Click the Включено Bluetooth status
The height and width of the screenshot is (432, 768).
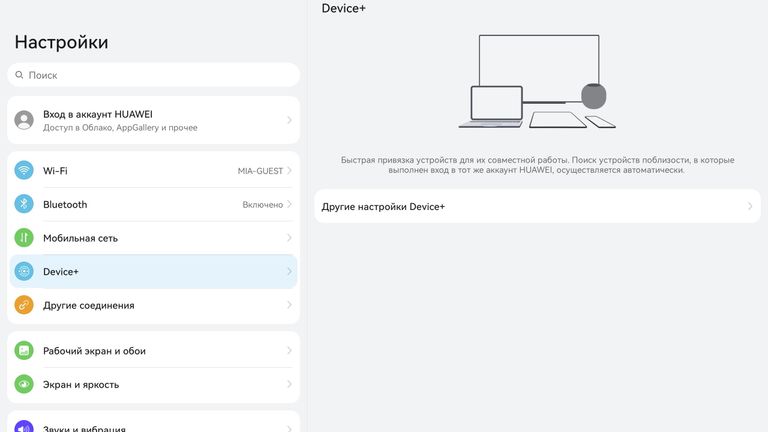click(x=263, y=205)
